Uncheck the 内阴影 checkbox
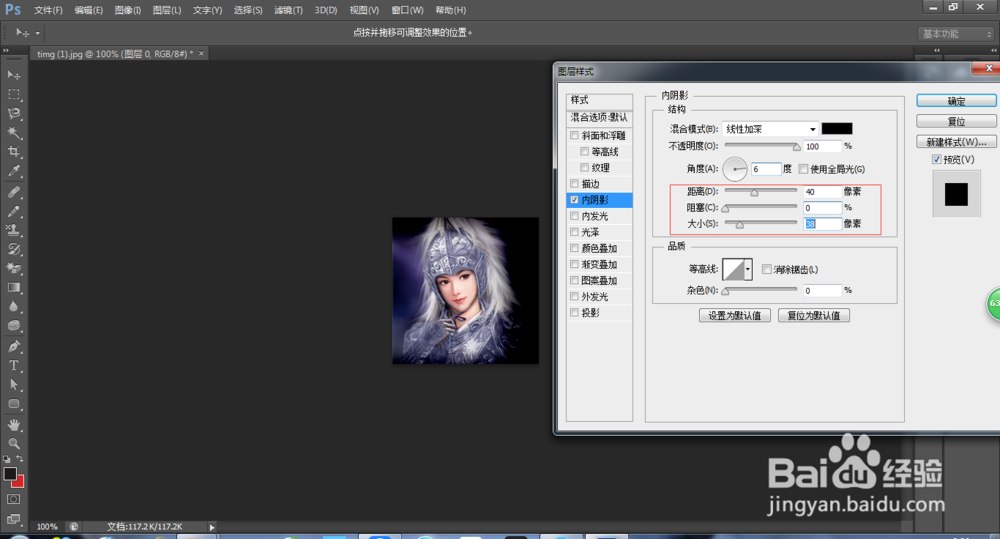Screen dimensions: 1000x539 click(x=575, y=200)
